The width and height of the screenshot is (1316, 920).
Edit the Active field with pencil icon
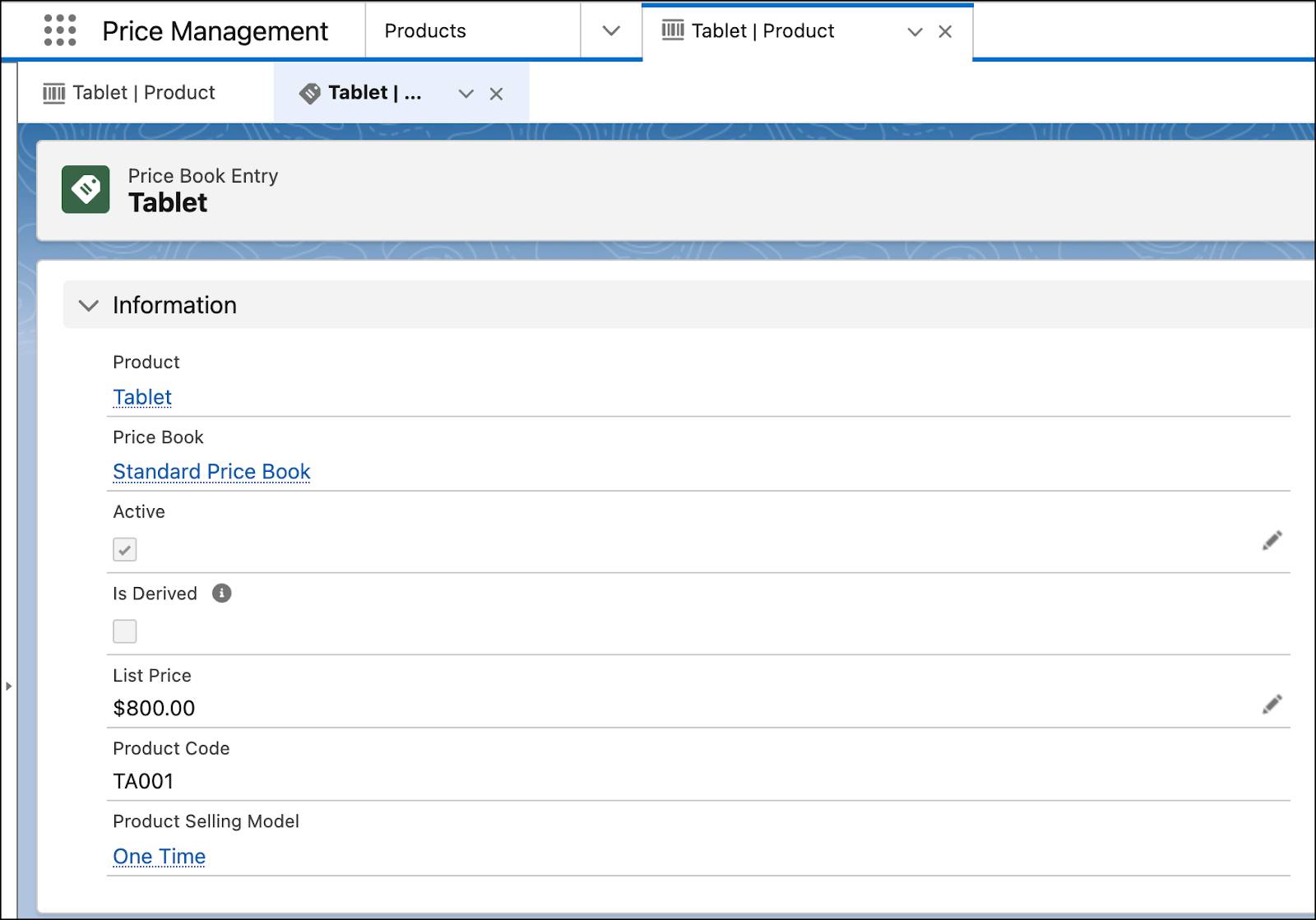[x=1272, y=540]
